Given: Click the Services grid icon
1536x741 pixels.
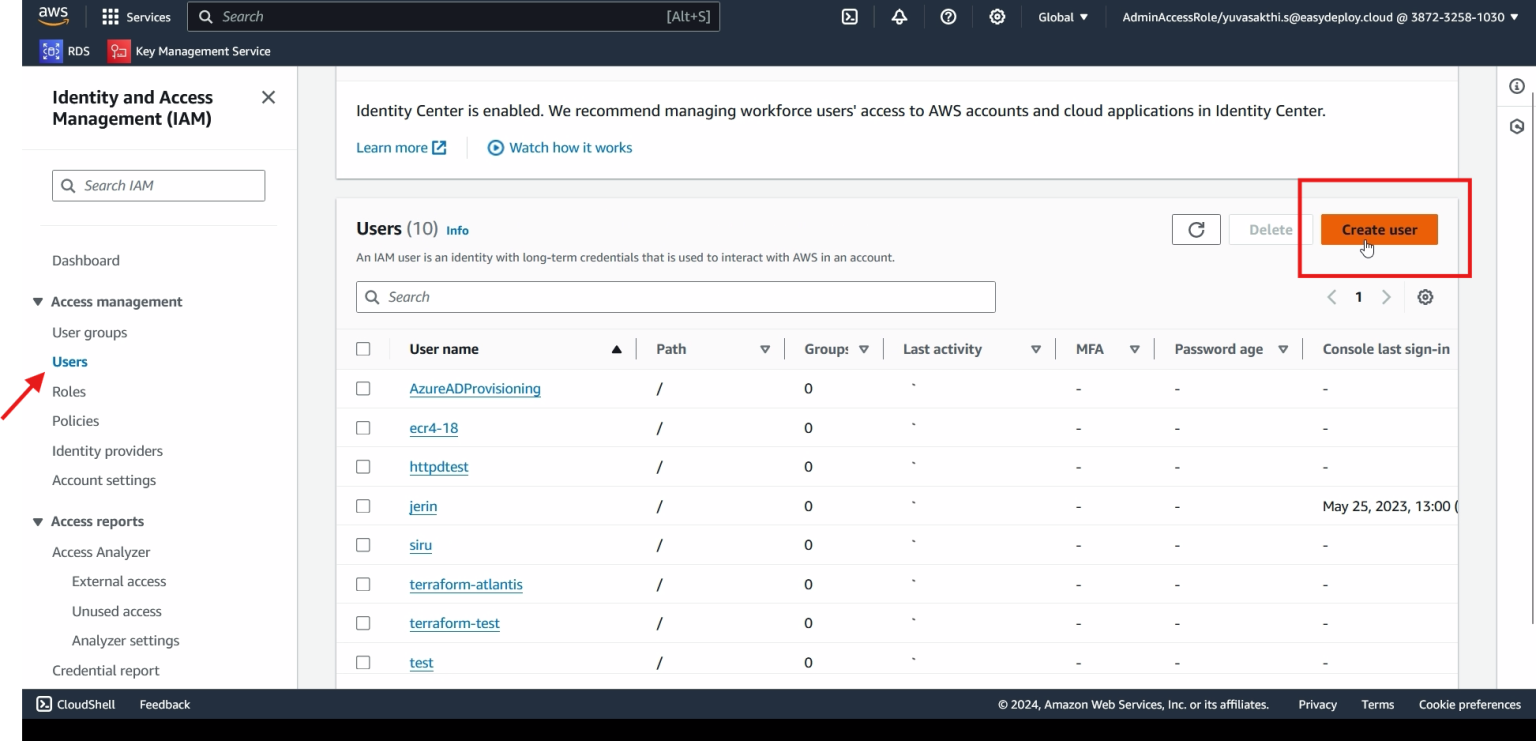Looking at the screenshot, I should [110, 17].
